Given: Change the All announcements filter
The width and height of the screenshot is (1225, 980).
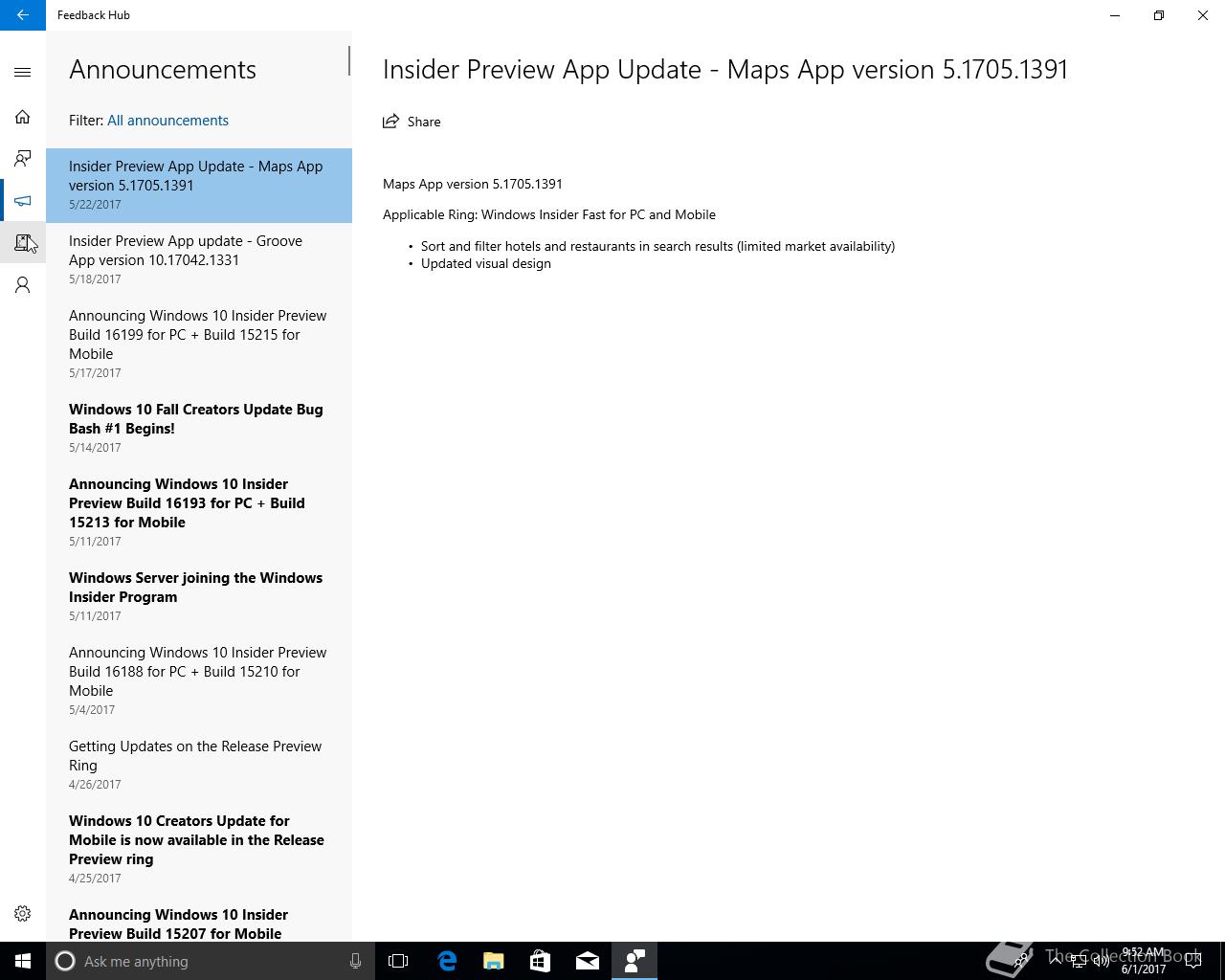Looking at the screenshot, I should 167,121.
